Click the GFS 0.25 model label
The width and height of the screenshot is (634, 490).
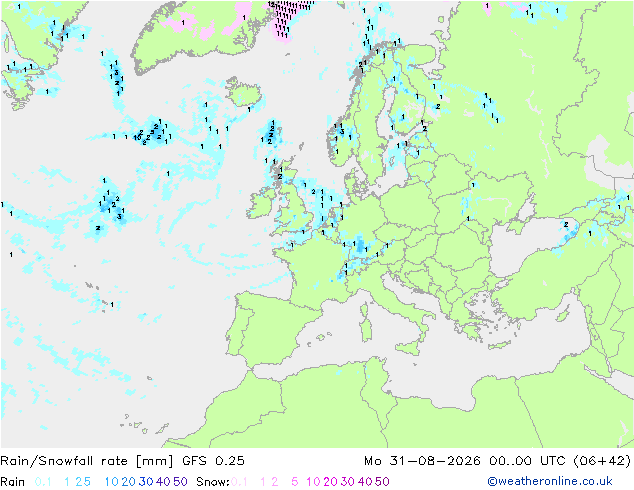point(213,461)
